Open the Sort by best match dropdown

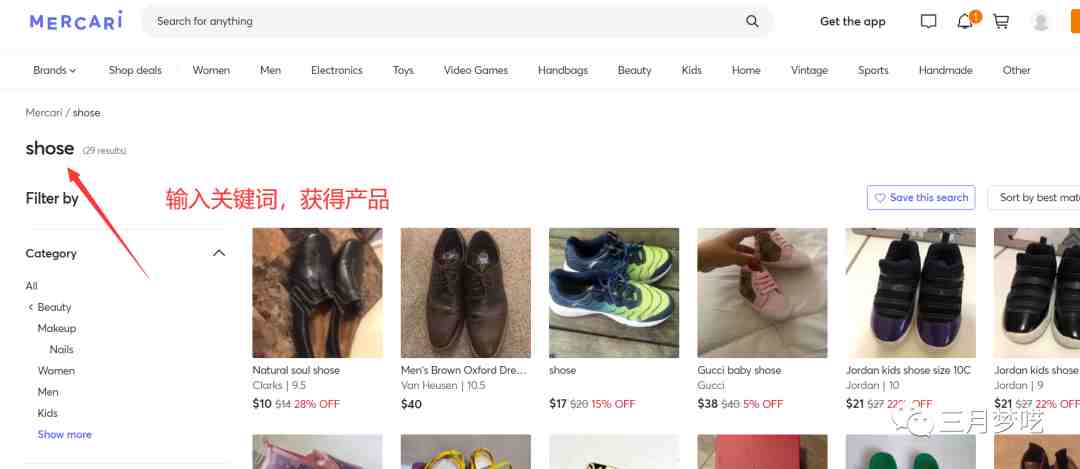(x=1034, y=198)
